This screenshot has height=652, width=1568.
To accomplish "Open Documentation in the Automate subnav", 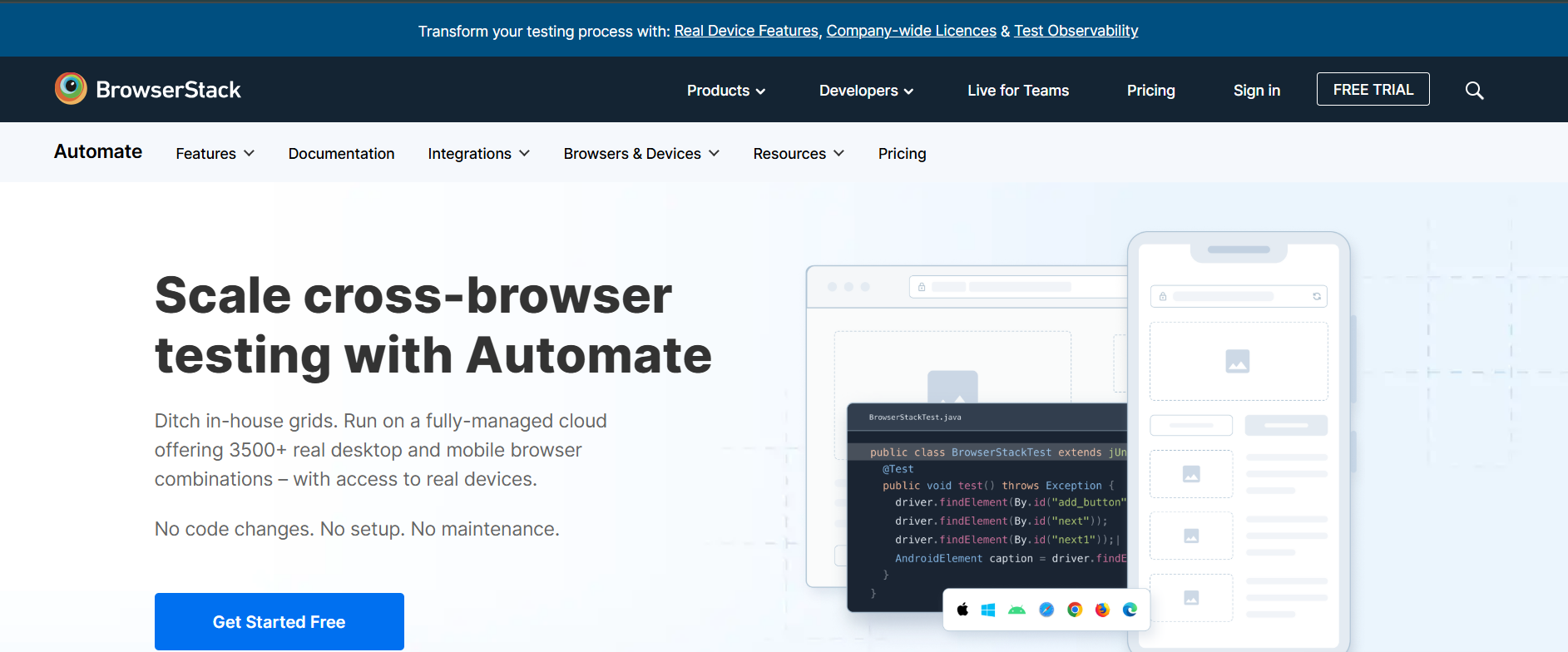I will [x=341, y=154].
